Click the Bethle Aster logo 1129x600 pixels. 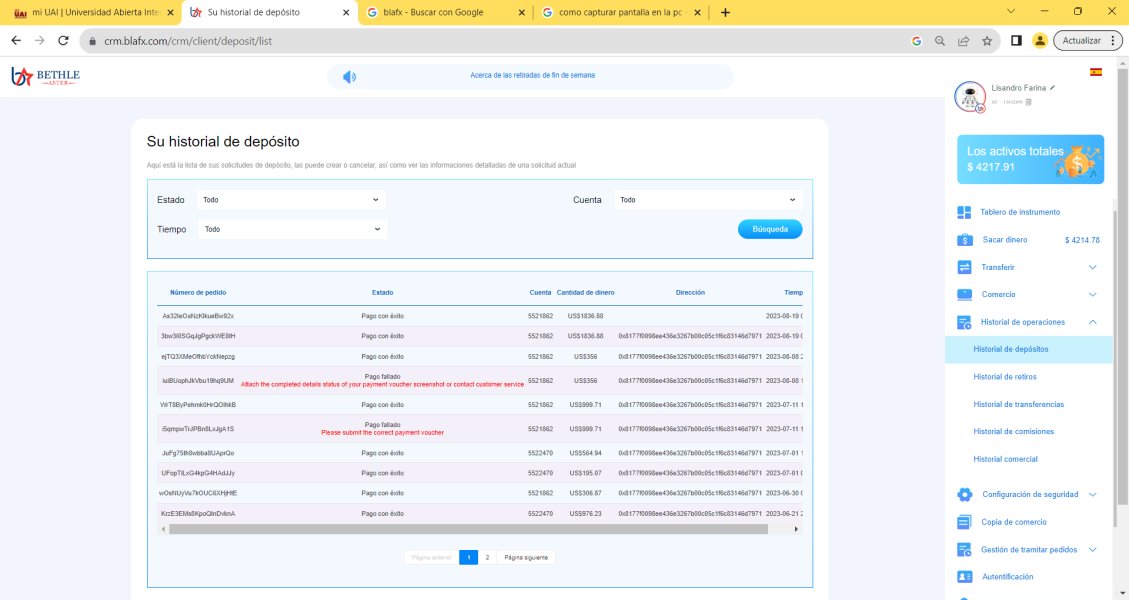coord(45,77)
